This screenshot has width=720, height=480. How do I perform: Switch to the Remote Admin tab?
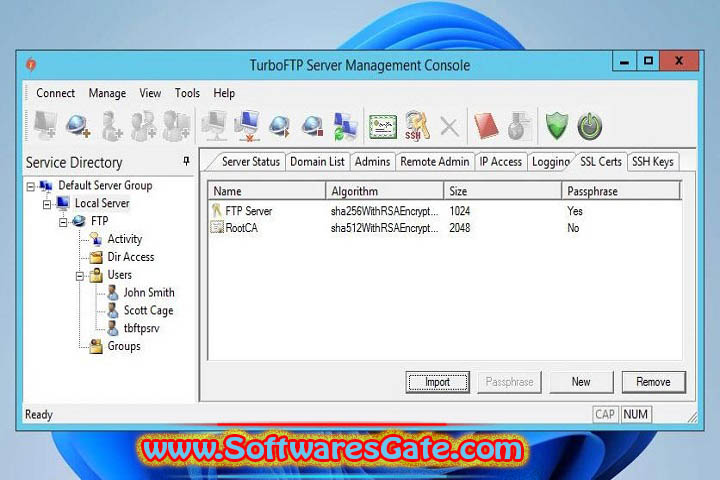pos(435,162)
